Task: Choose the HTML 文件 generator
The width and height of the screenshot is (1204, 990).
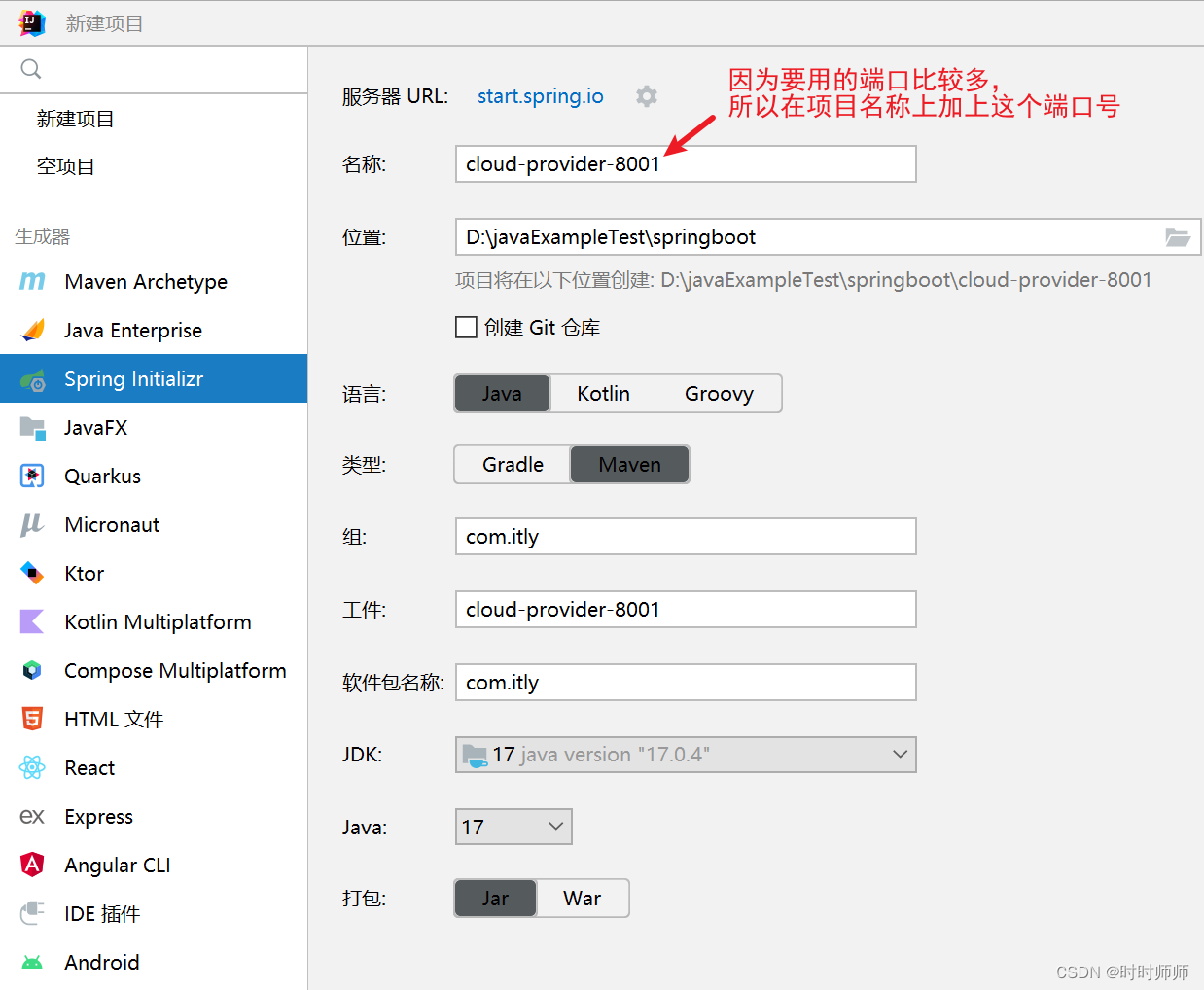Action: (x=154, y=719)
